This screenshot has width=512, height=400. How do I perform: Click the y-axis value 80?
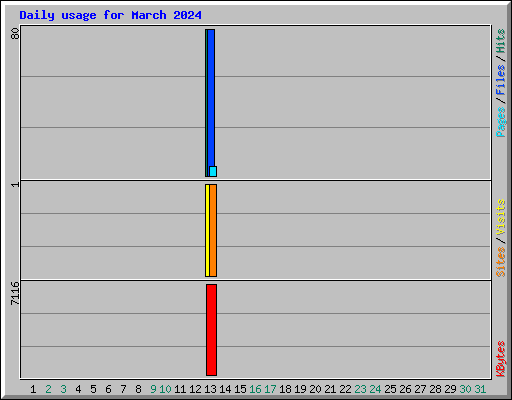click(15, 33)
